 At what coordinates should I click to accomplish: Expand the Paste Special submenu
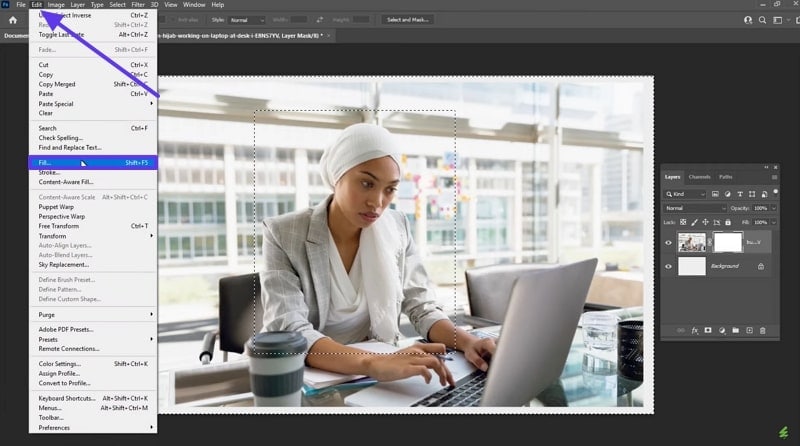[x=93, y=104]
